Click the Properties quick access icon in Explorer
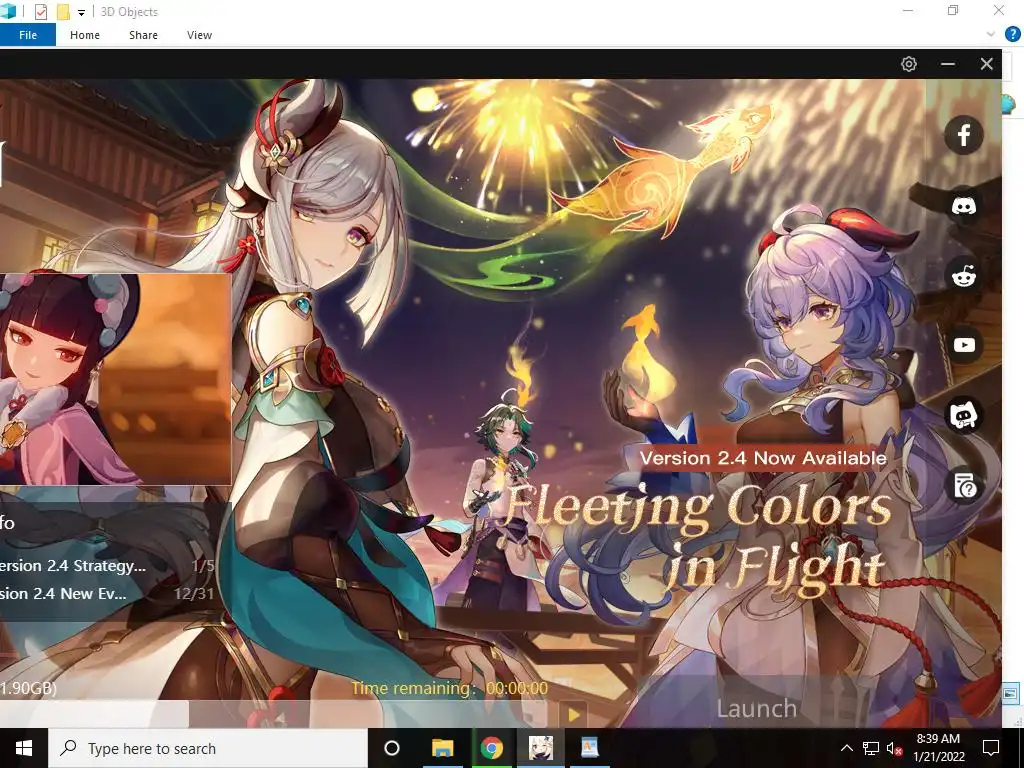The width and height of the screenshot is (1024, 768). click(x=40, y=12)
